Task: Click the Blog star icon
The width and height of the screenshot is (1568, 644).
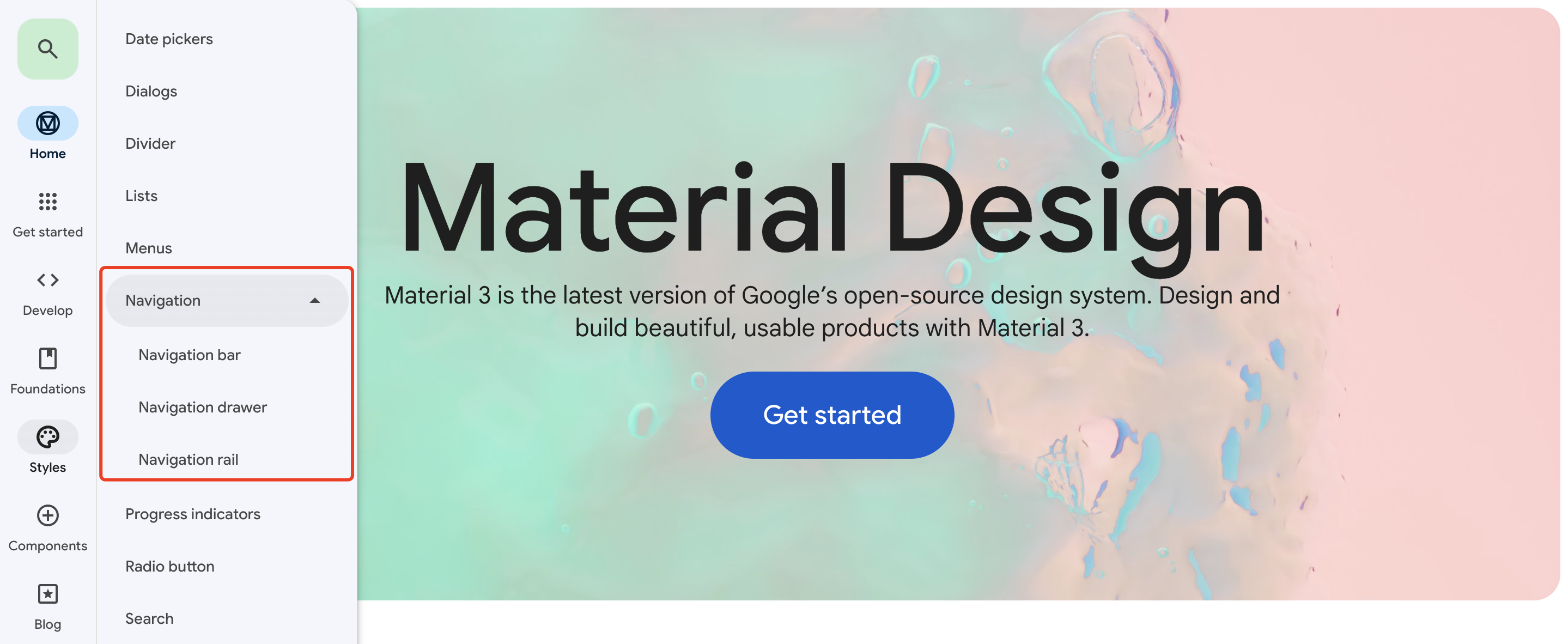Action: 47,594
